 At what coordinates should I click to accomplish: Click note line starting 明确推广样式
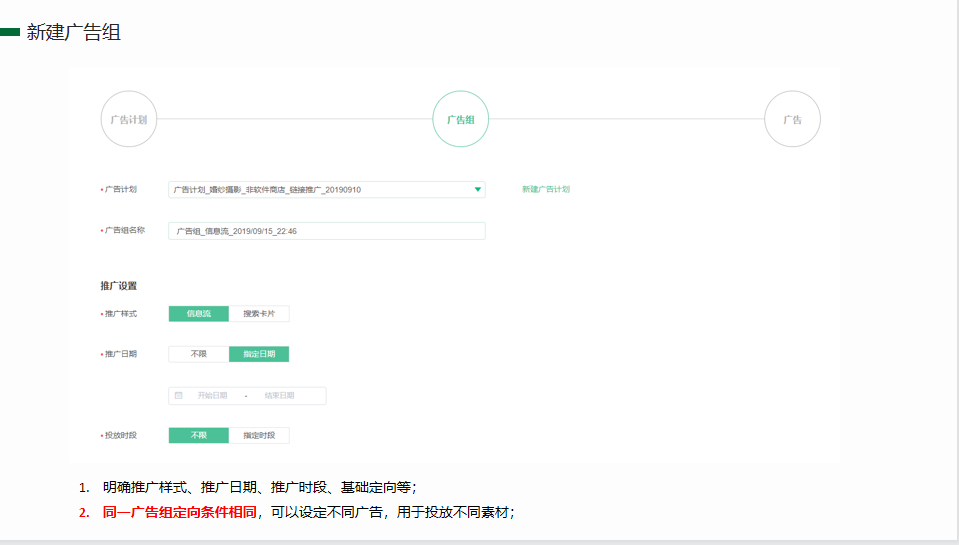click(x=260, y=488)
